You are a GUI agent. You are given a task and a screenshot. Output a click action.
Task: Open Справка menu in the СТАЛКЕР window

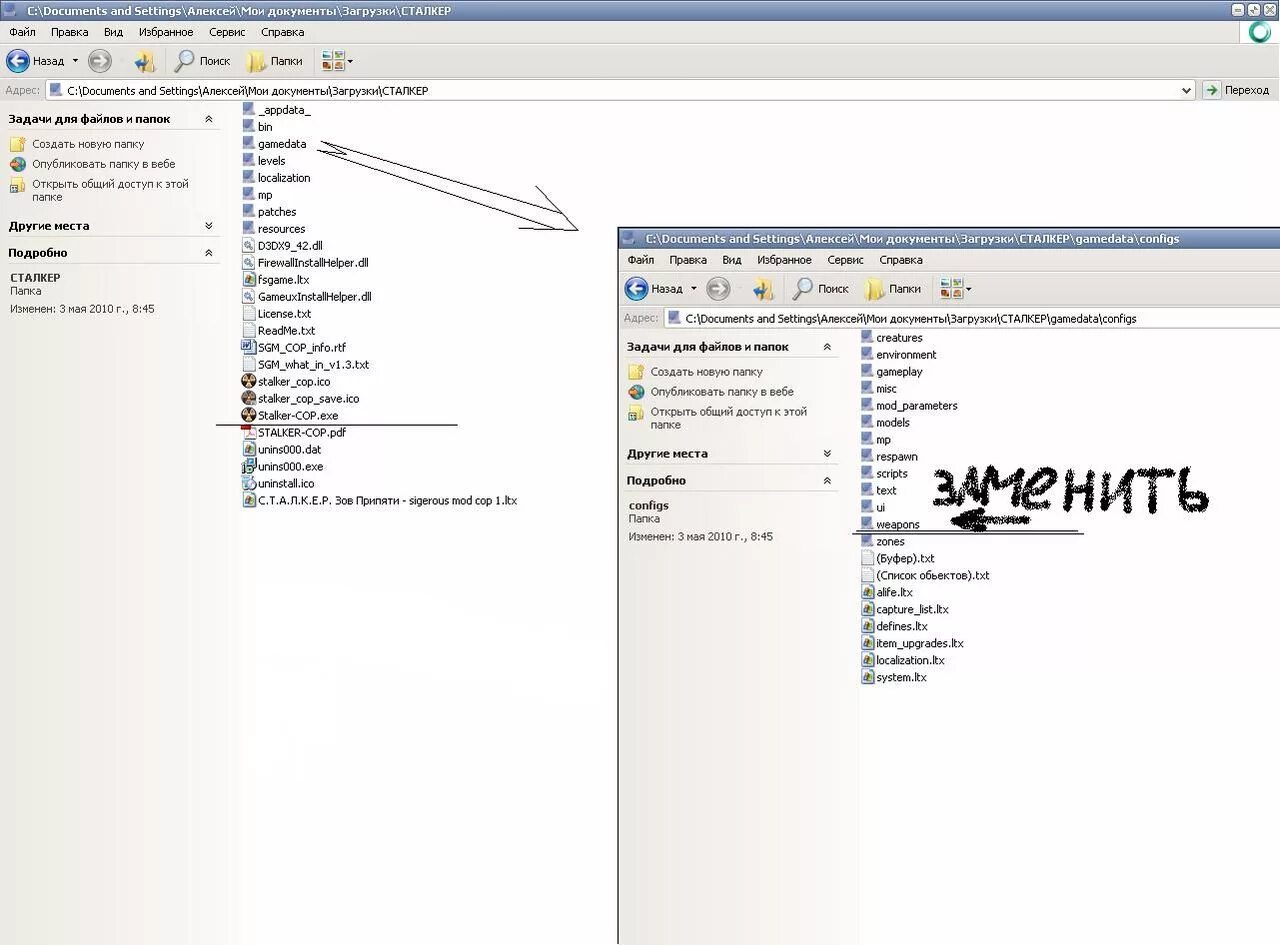(282, 32)
